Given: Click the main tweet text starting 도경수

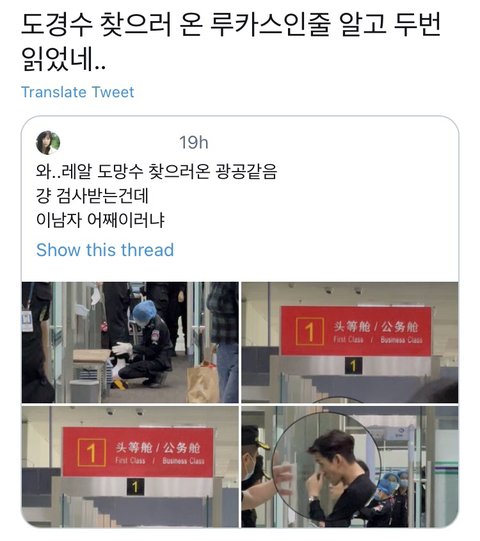Looking at the screenshot, I should [231, 42].
